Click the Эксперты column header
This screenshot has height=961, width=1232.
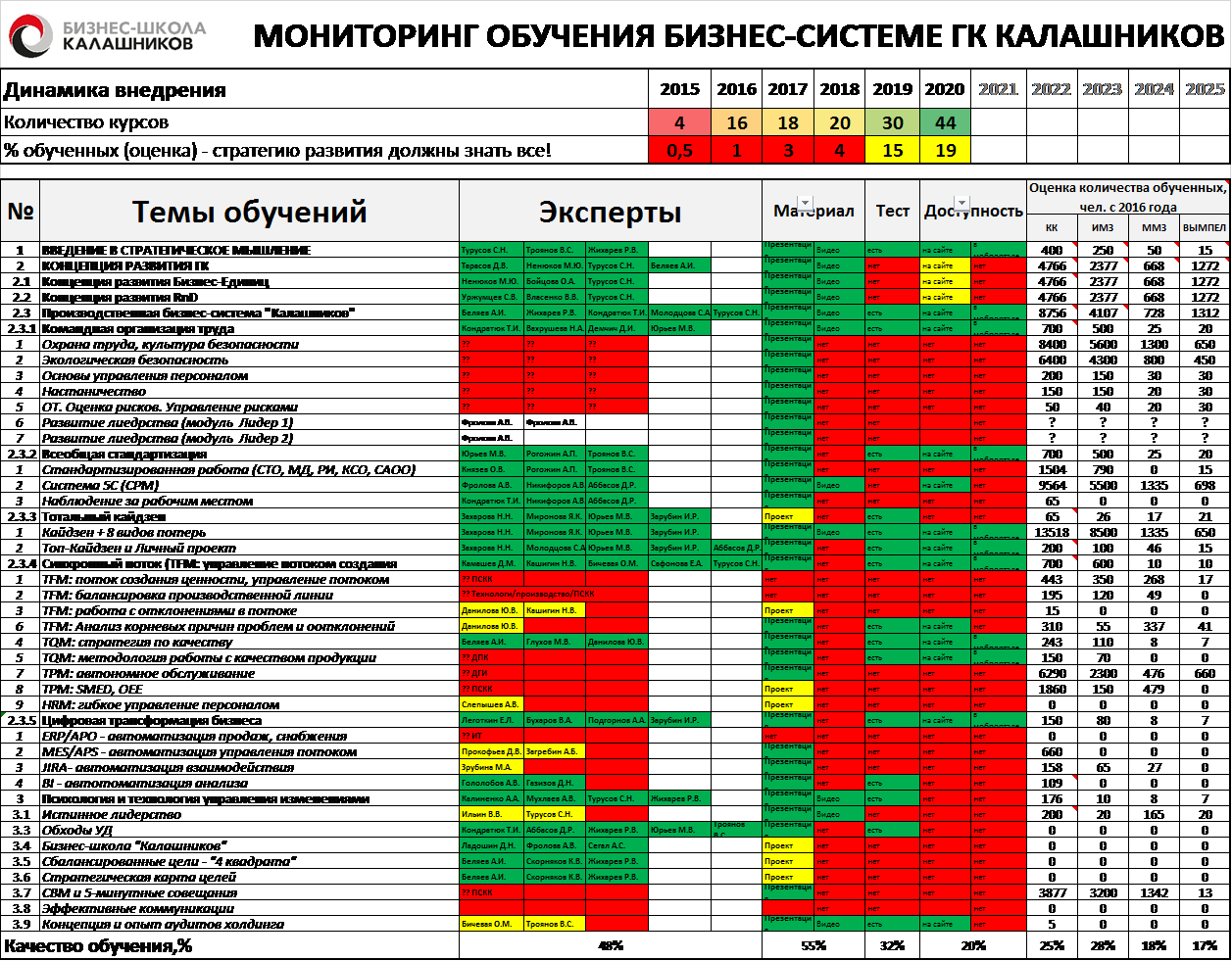610,212
